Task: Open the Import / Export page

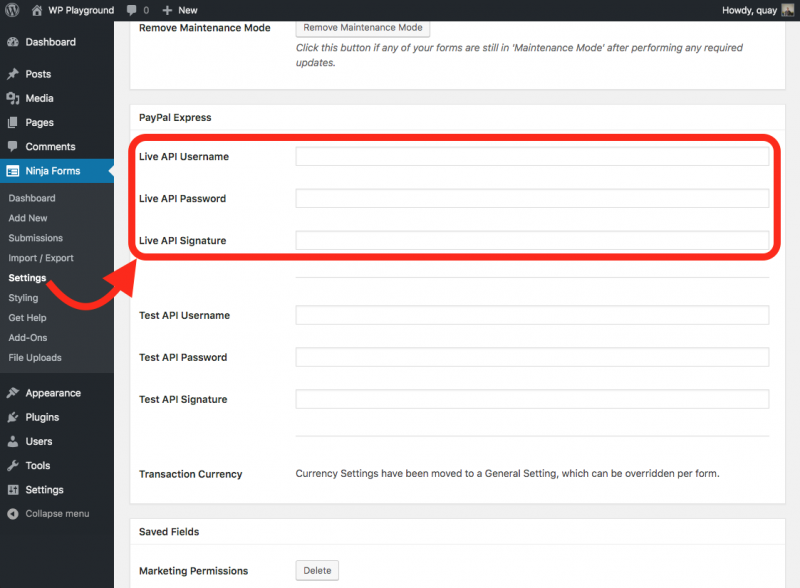Action: (x=43, y=257)
